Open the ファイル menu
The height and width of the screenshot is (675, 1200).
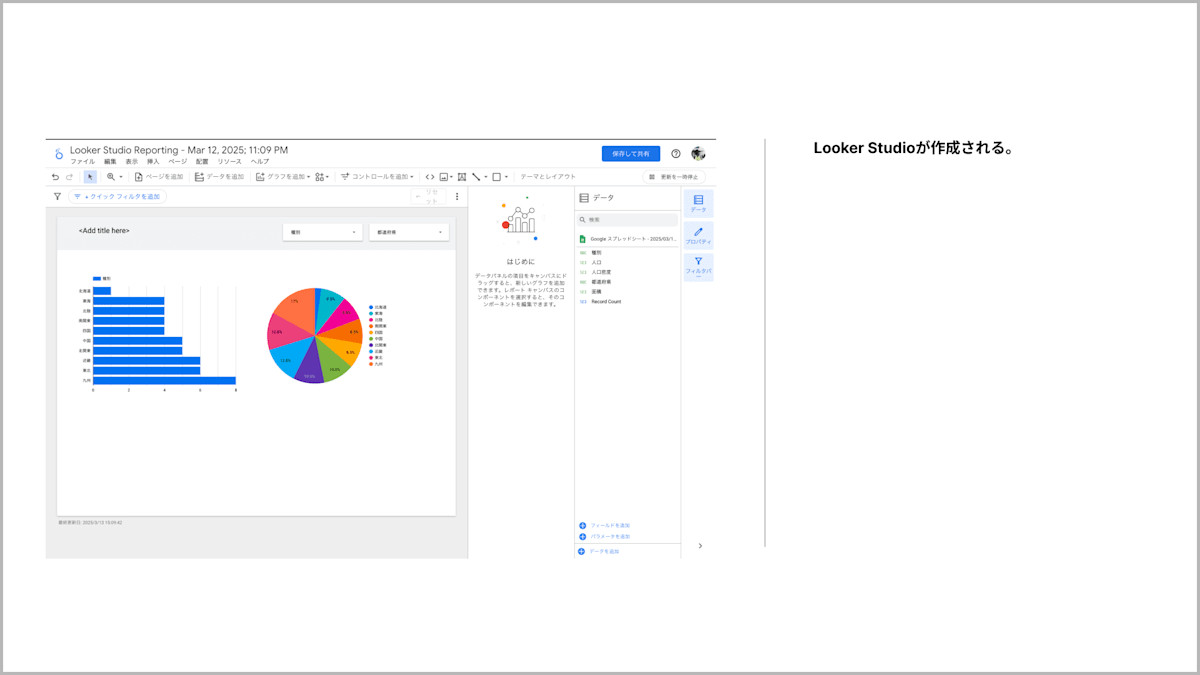point(83,161)
